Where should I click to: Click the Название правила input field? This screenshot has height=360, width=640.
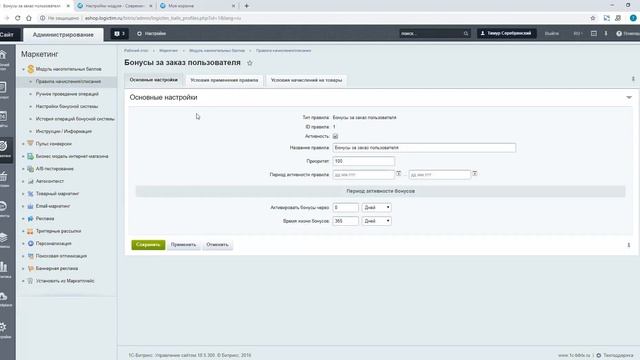click(424, 148)
